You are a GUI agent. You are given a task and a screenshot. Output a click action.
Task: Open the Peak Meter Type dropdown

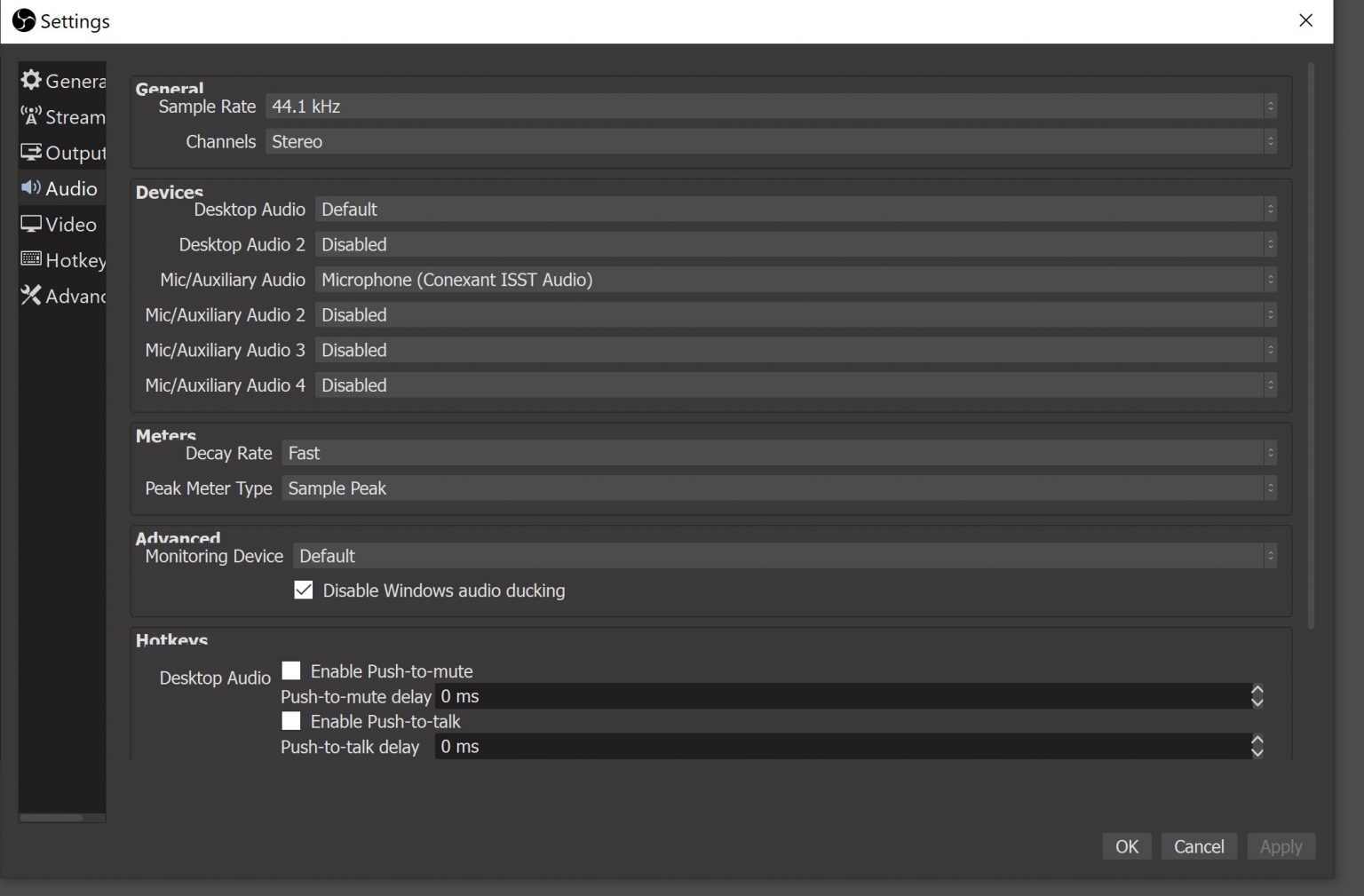coord(778,488)
